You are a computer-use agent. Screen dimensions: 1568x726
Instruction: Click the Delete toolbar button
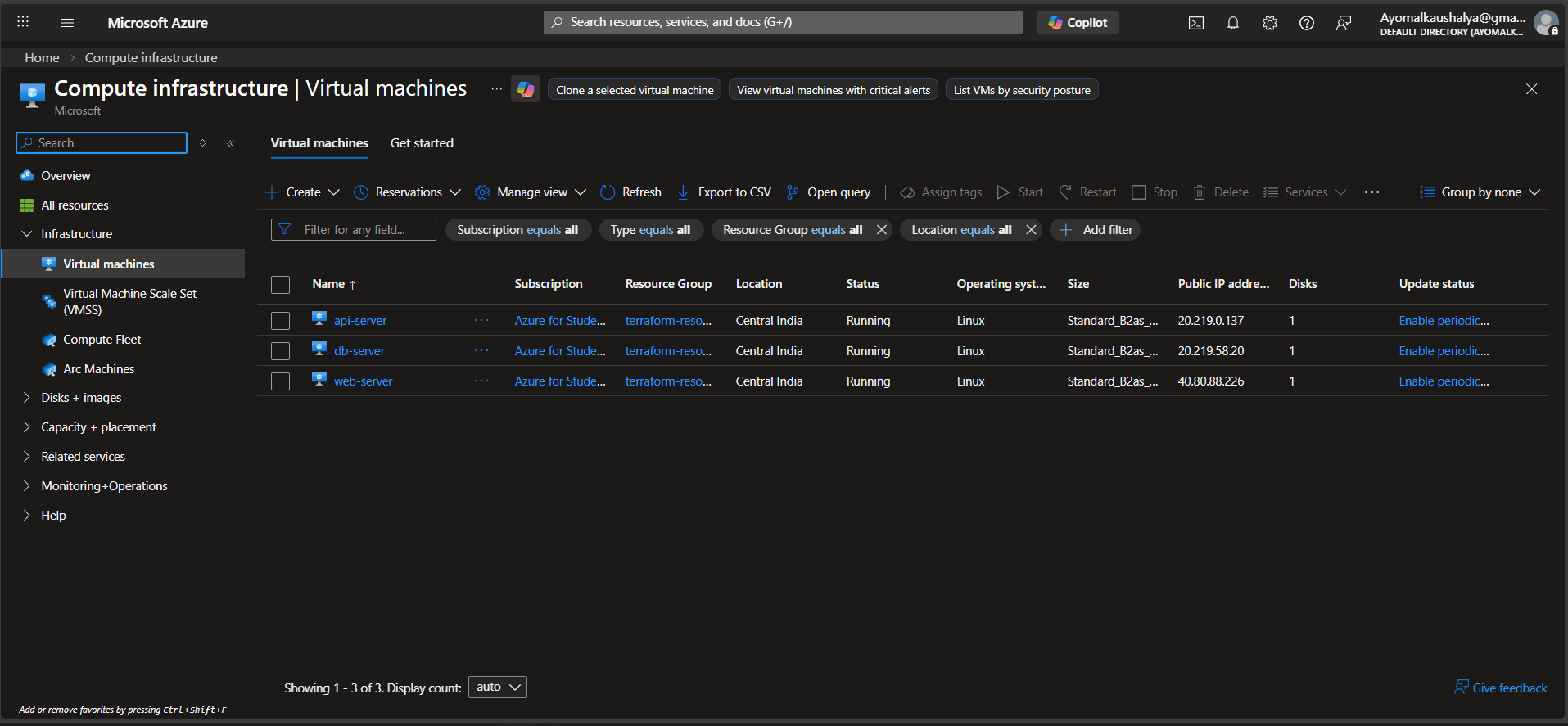click(x=1221, y=192)
